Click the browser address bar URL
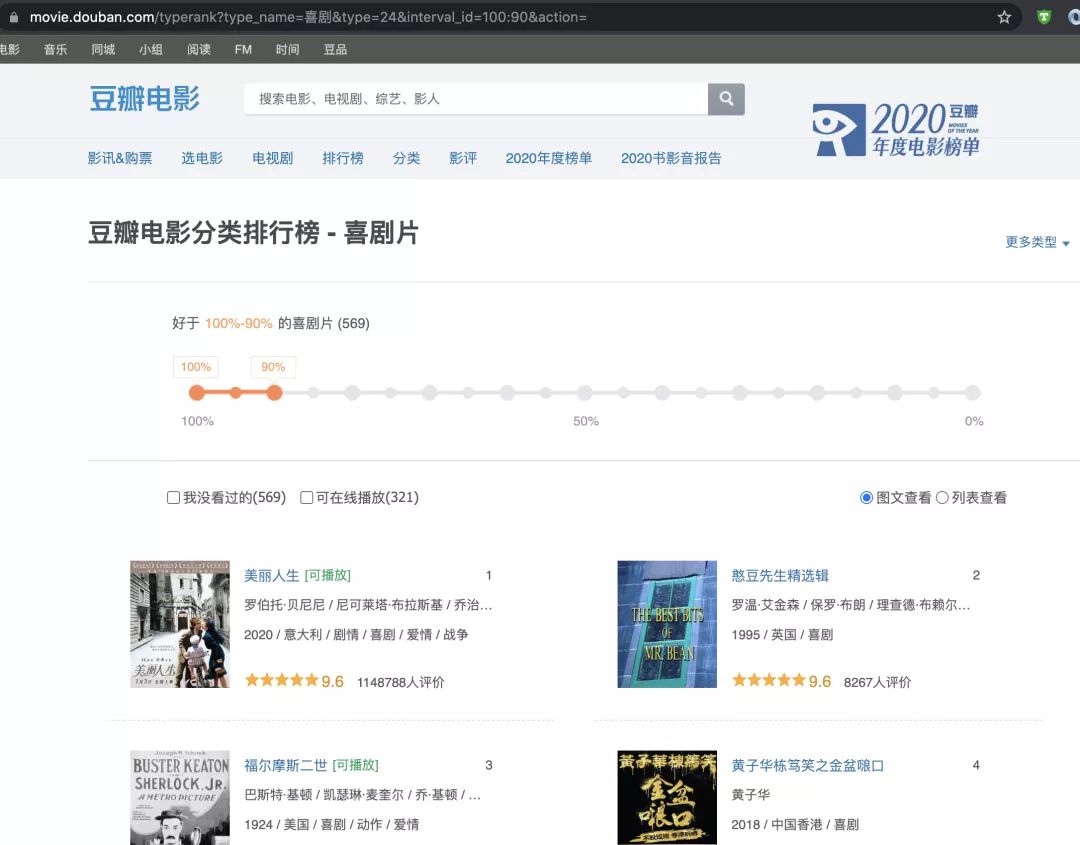This screenshot has height=845, width=1080. pyautogui.click(x=308, y=17)
